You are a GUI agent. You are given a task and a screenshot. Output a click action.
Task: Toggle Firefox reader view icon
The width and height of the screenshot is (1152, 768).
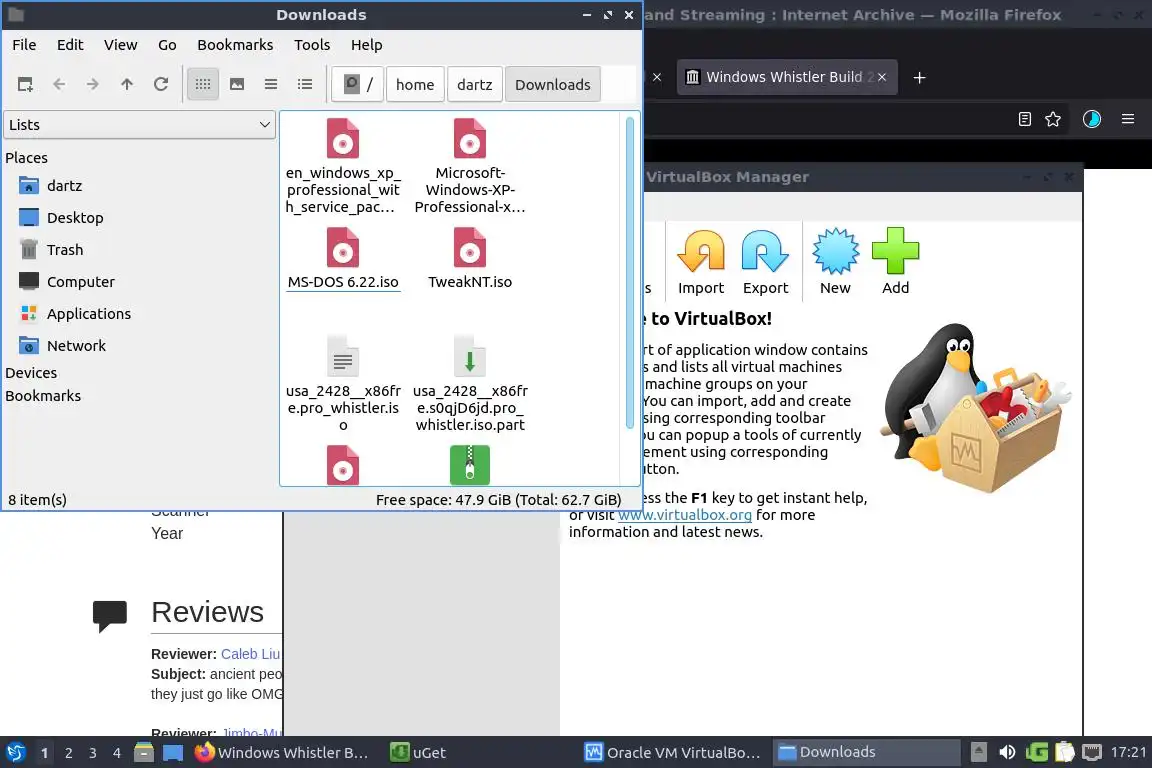click(1025, 119)
